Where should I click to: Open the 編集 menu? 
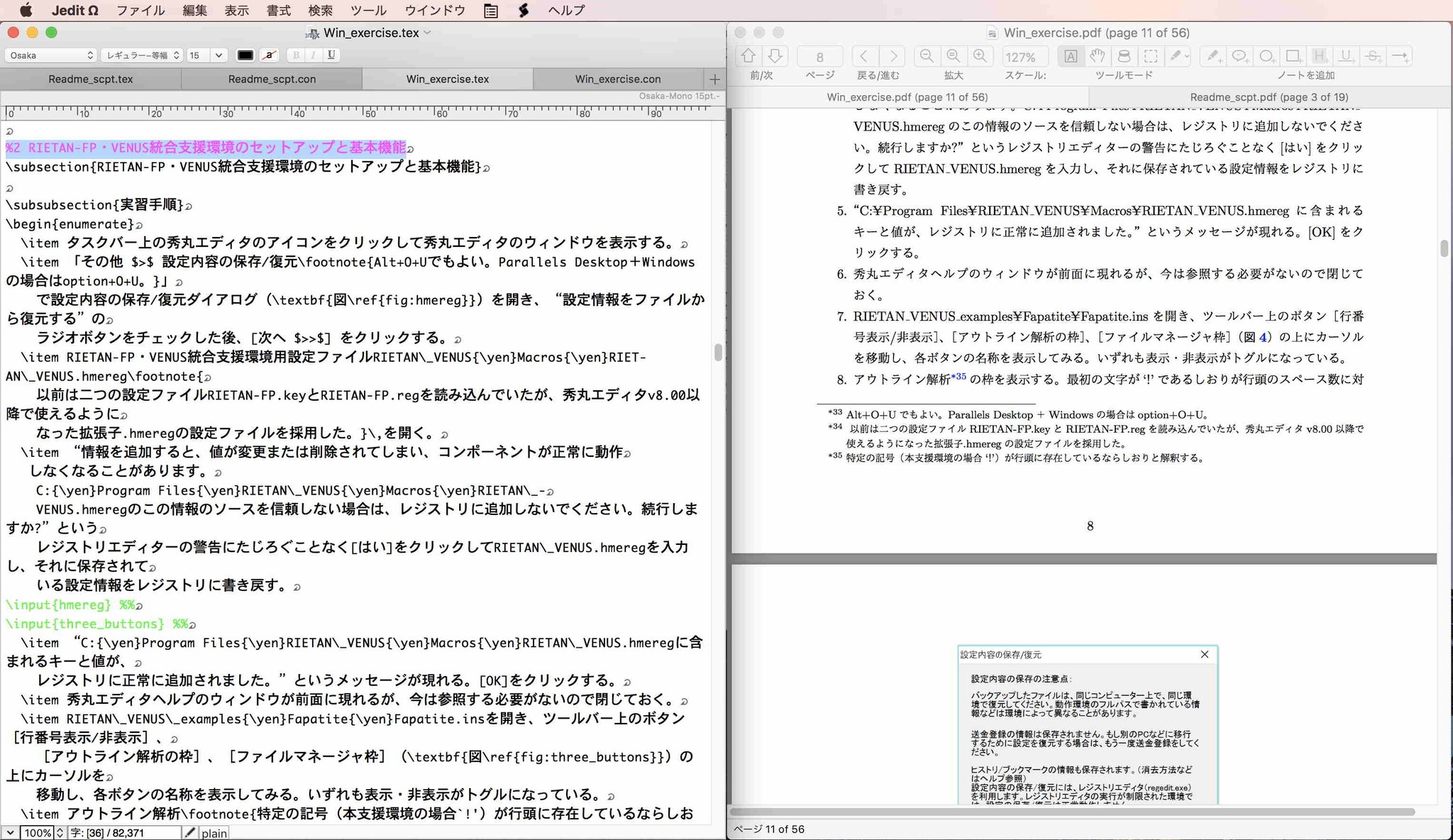coord(194,10)
